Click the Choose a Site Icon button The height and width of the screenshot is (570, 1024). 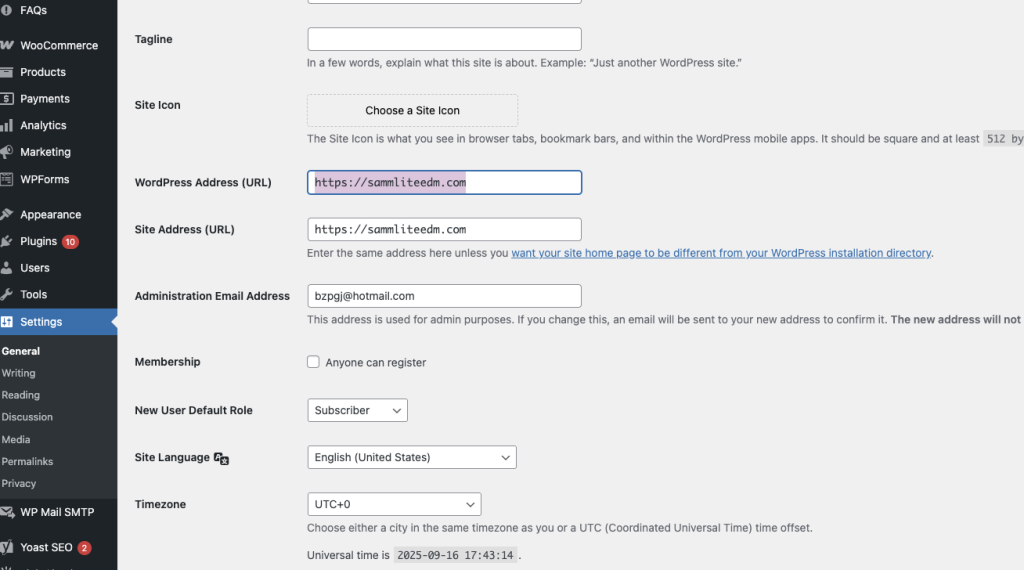click(x=412, y=110)
